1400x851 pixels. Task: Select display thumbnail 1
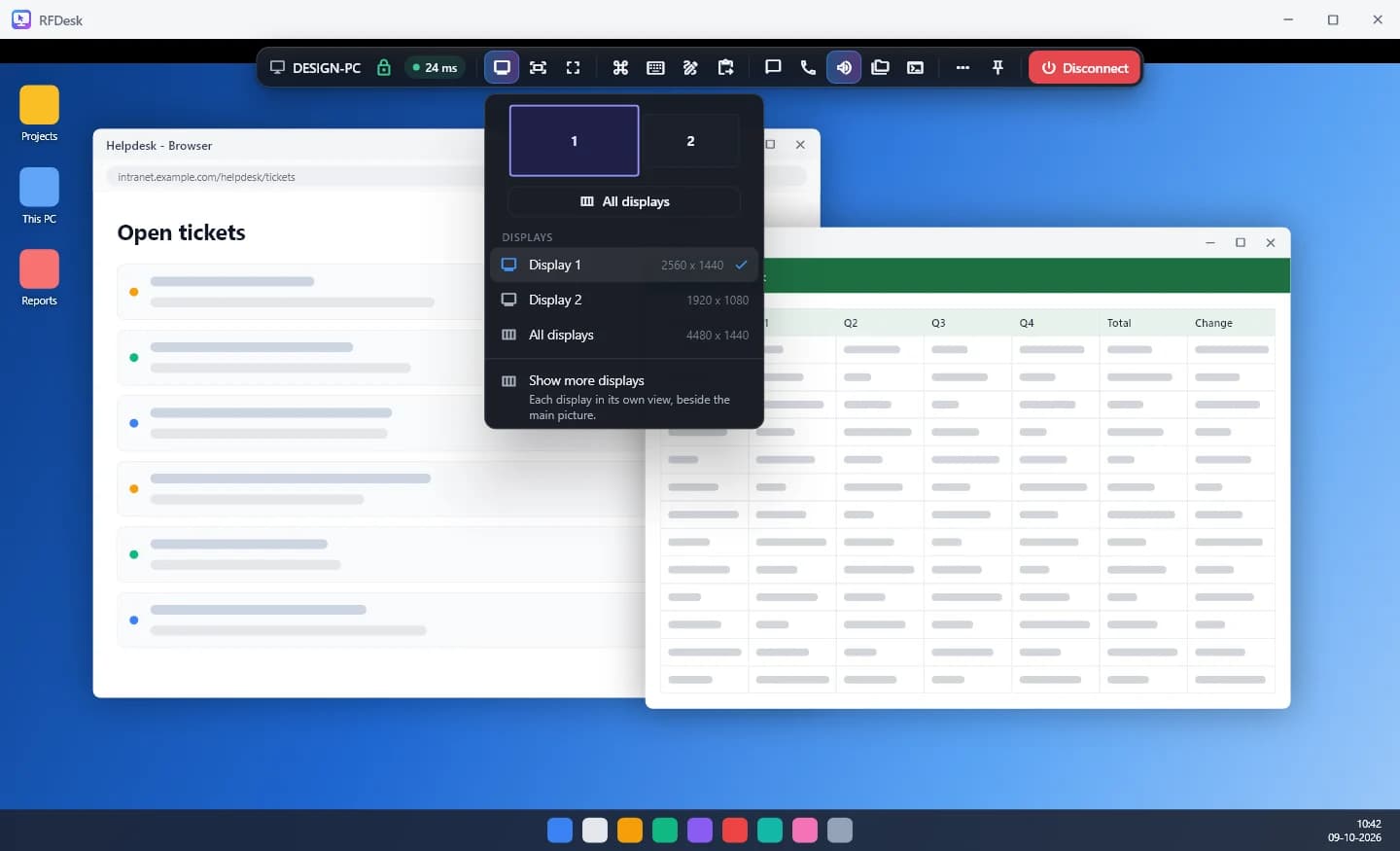tap(575, 141)
